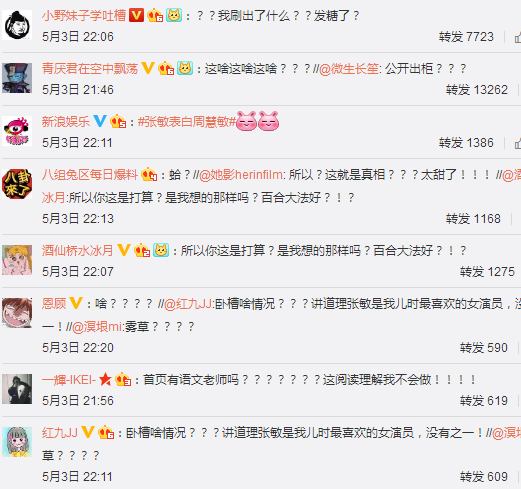
Task: Open @微生长笙 mention link
Action: (x=349, y=69)
